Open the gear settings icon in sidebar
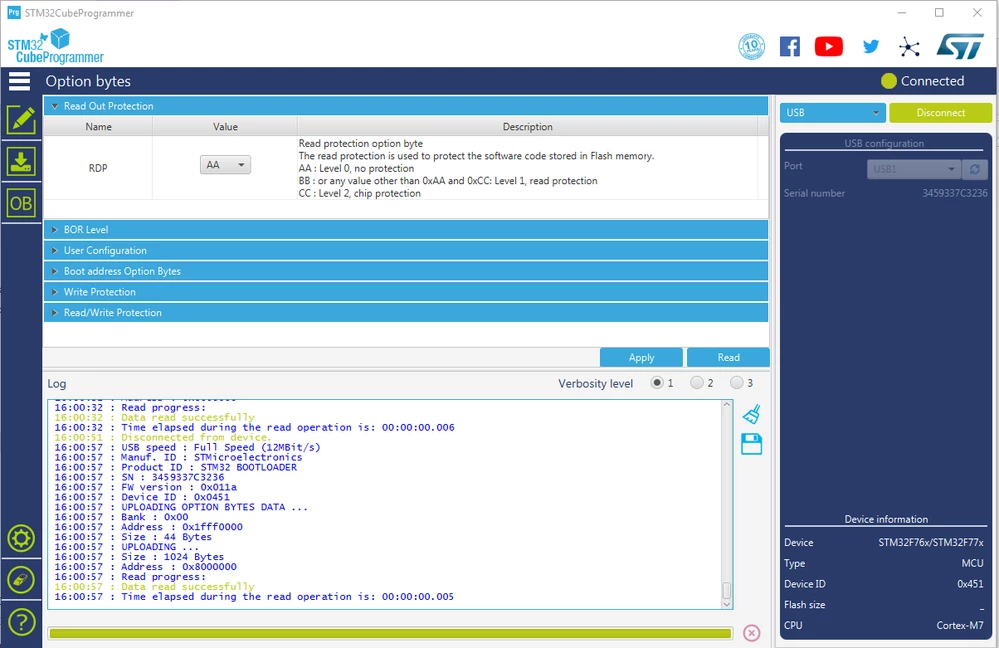Image resolution: width=999 pixels, height=648 pixels. pyautogui.click(x=21, y=538)
